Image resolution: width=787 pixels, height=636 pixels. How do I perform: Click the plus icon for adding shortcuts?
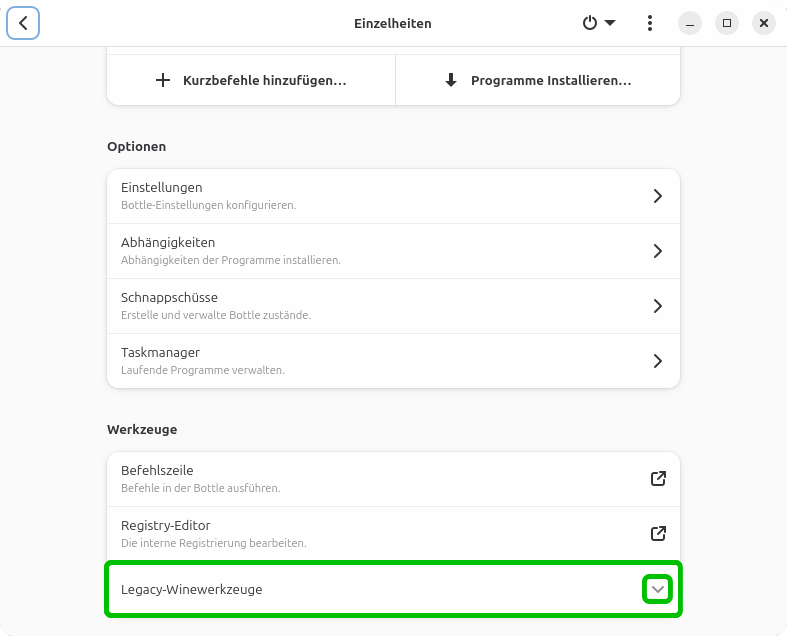(x=163, y=80)
